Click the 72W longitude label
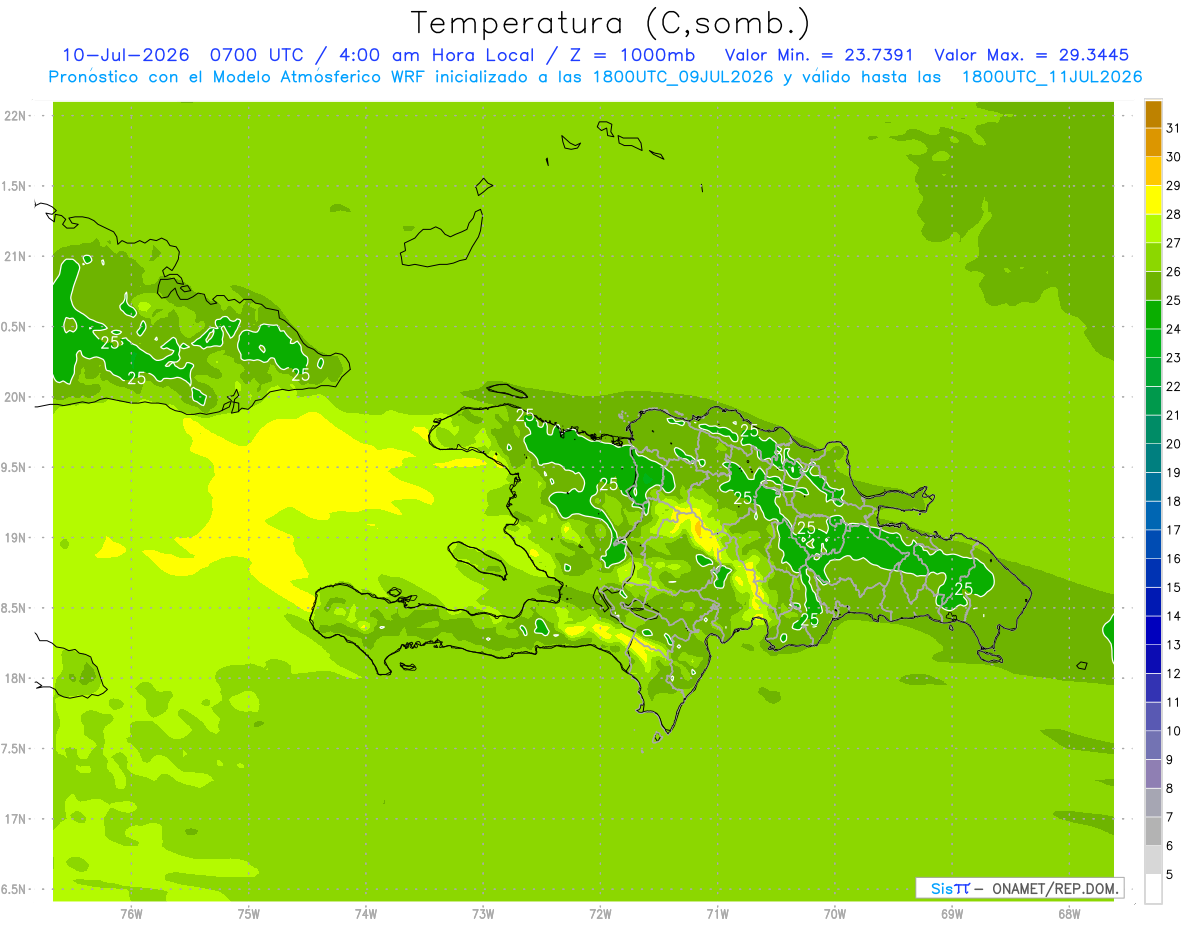This screenshot has width=1200, height=927. [600, 913]
